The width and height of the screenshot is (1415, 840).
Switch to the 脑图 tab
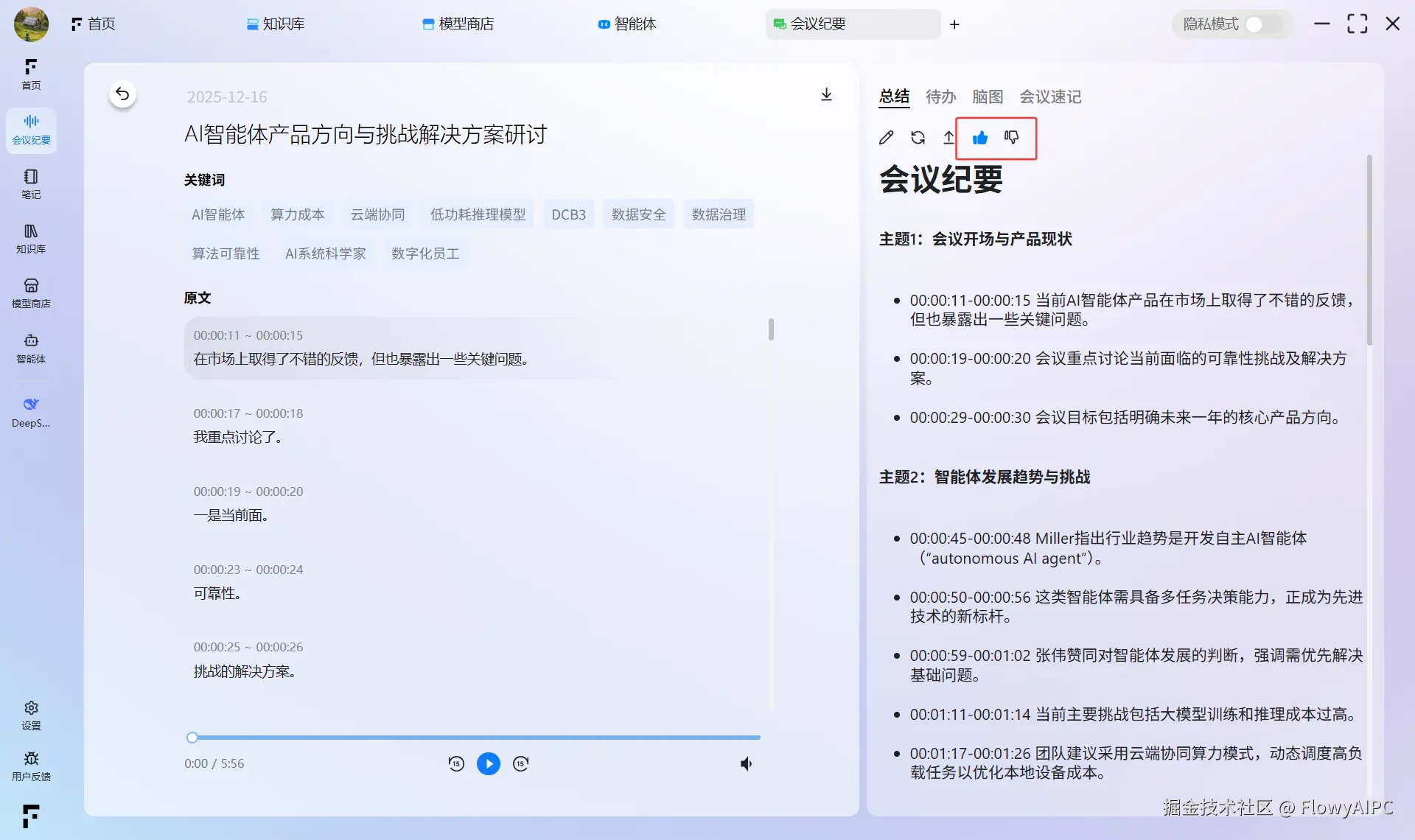987,97
